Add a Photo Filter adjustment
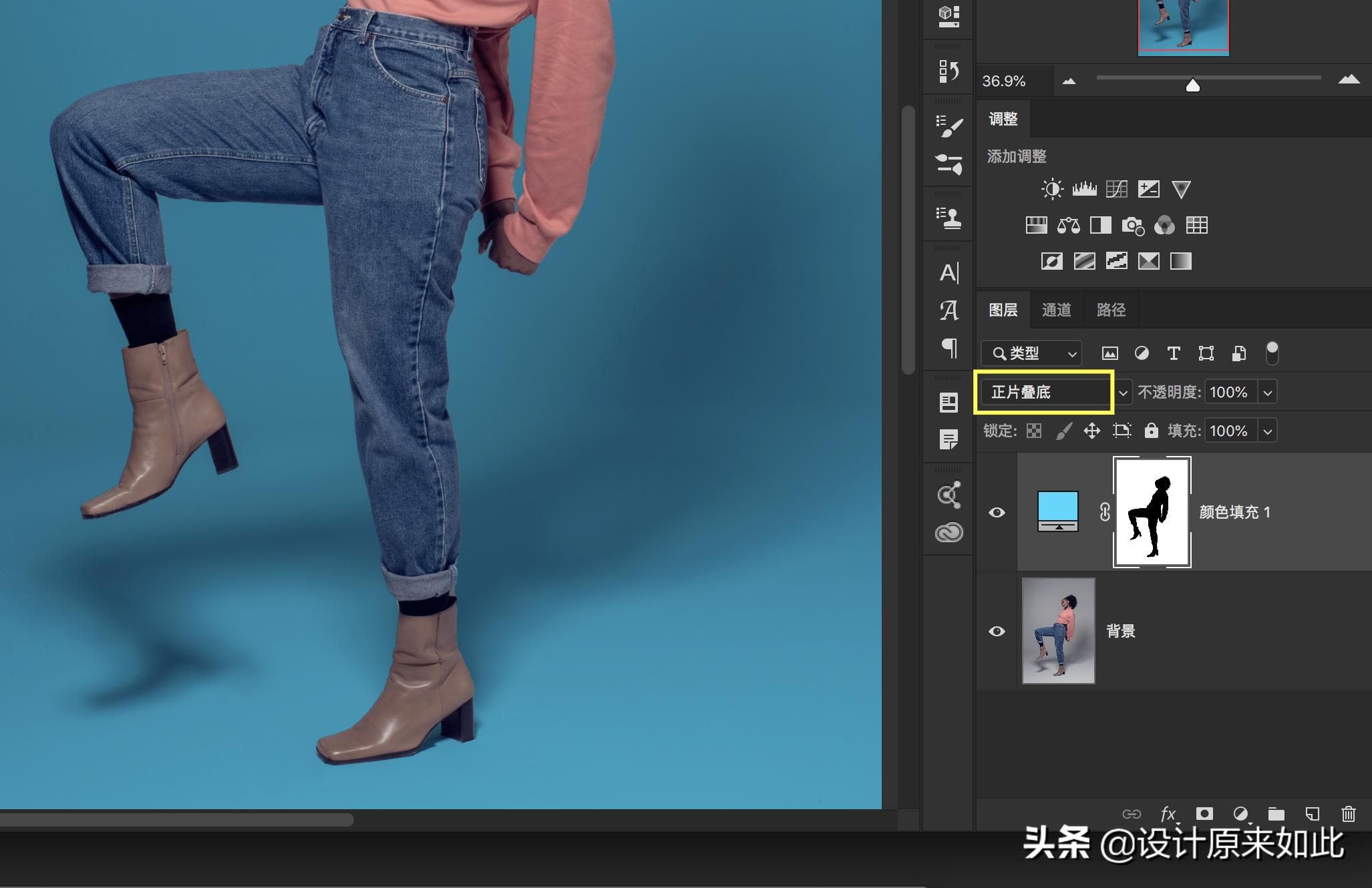The image size is (1372, 888). pos(1132,226)
